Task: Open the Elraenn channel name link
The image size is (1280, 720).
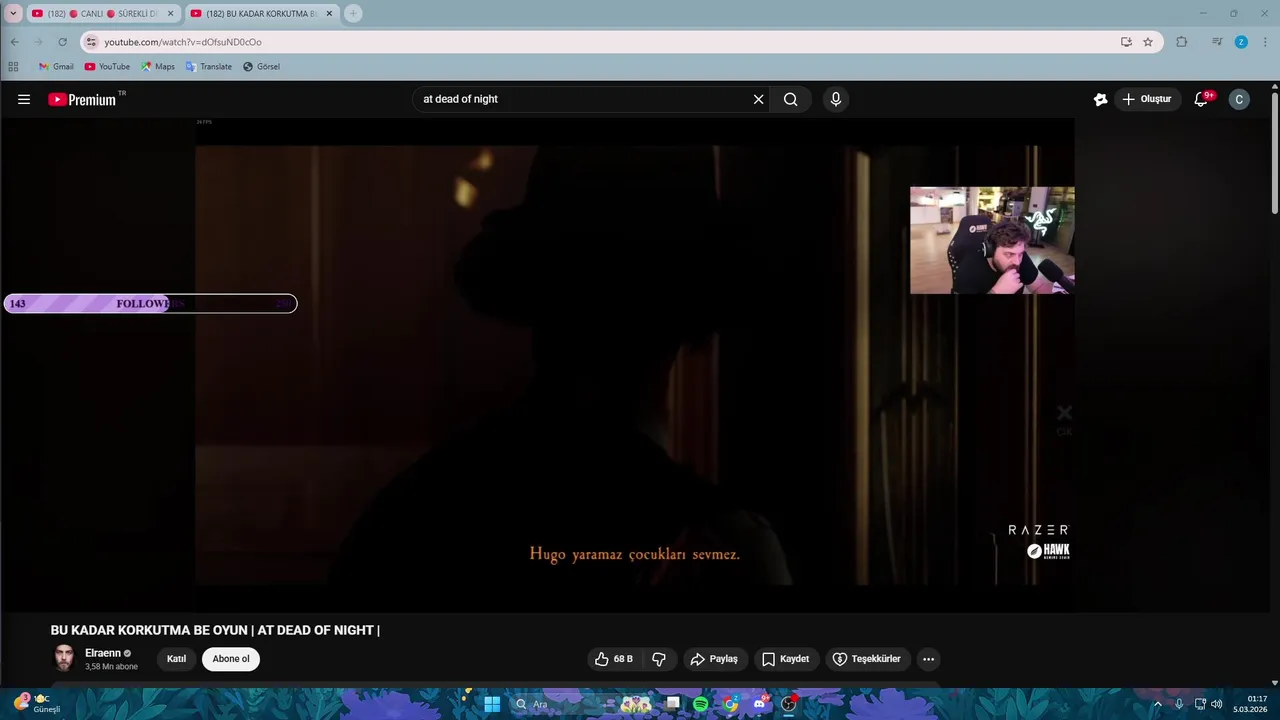Action: click(x=103, y=653)
